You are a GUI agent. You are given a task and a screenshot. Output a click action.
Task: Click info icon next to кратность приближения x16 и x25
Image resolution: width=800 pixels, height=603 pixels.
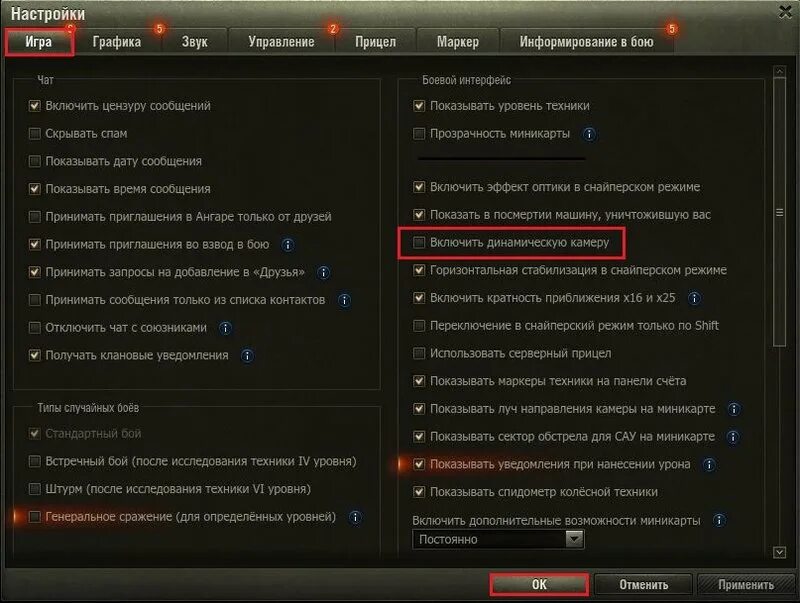pos(694,298)
